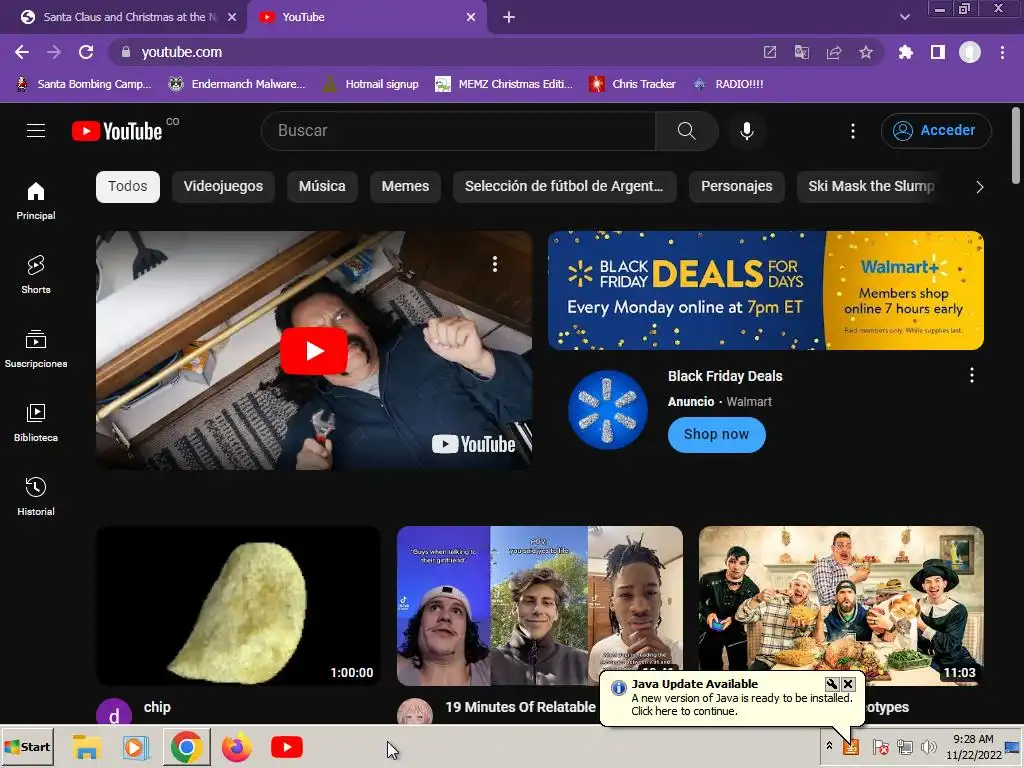The height and width of the screenshot is (768, 1024).
Task: Bookmark this tab with the star
Action: pyautogui.click(x=866, y=52)
